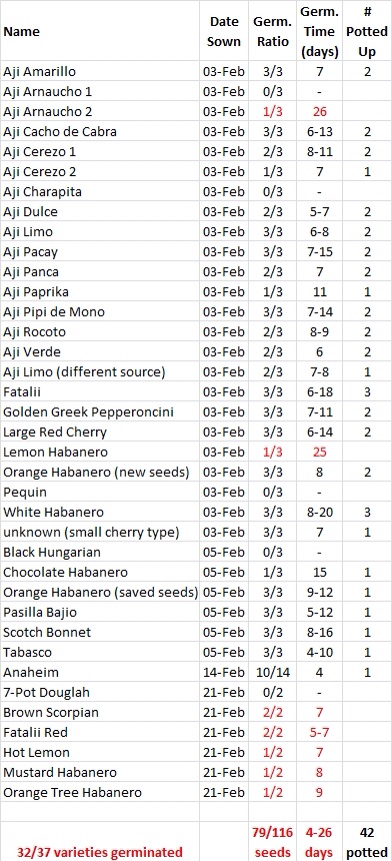Select the Germ. Time (days) header
Screen dimensions: 392x861
point(320,31)
